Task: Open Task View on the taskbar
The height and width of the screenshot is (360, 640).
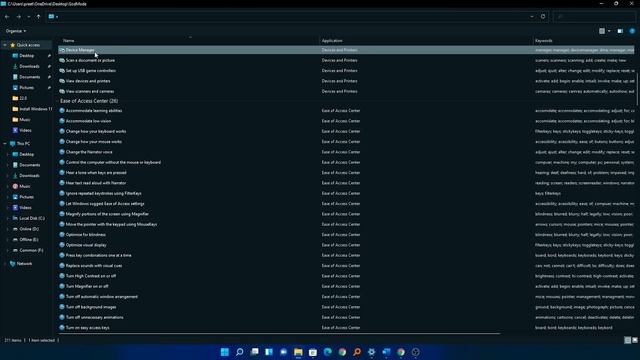Action: (x=254, y=352)
